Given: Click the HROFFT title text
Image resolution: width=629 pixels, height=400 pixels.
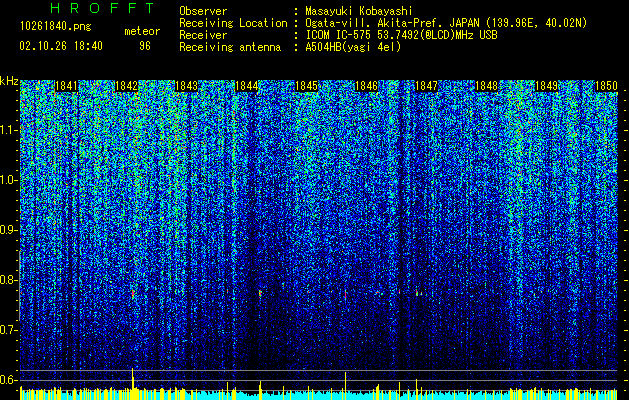Looking at the screenshot, I should 103,8.
